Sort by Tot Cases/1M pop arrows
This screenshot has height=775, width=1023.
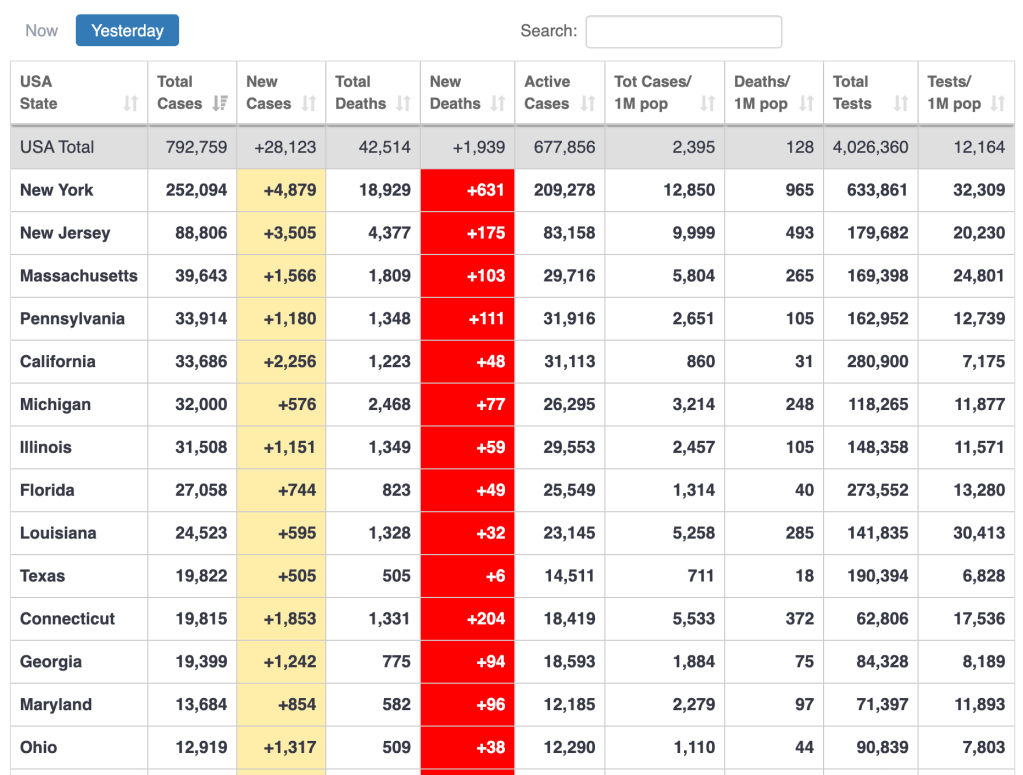click(707, 104)
